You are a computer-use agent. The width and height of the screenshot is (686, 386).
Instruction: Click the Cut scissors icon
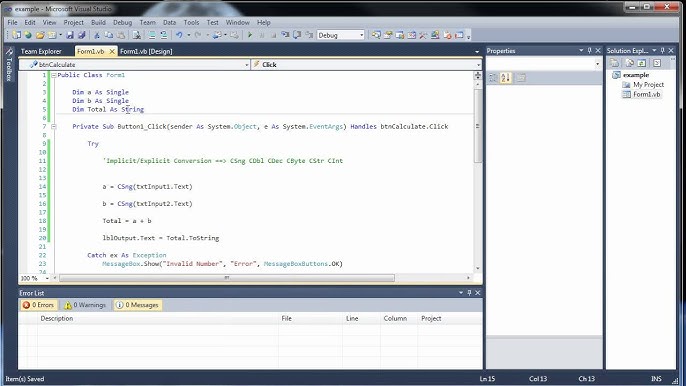(x=97, y=35)
